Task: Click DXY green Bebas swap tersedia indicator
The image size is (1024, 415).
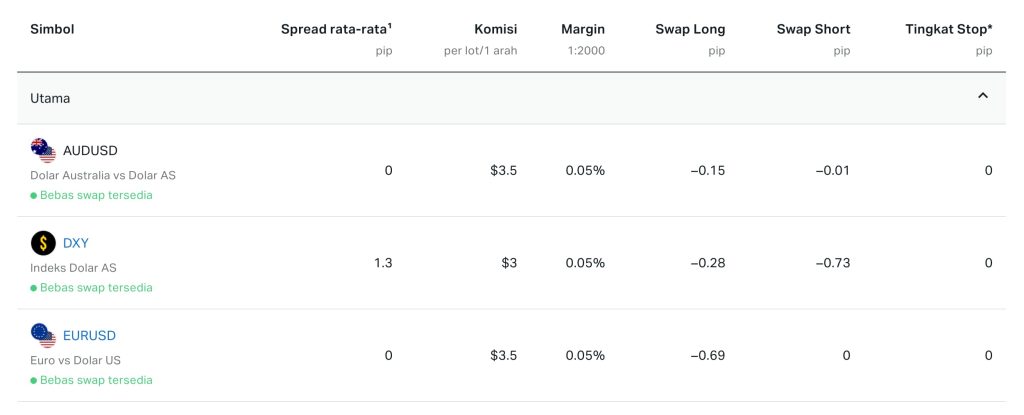Action: [92, 287]
